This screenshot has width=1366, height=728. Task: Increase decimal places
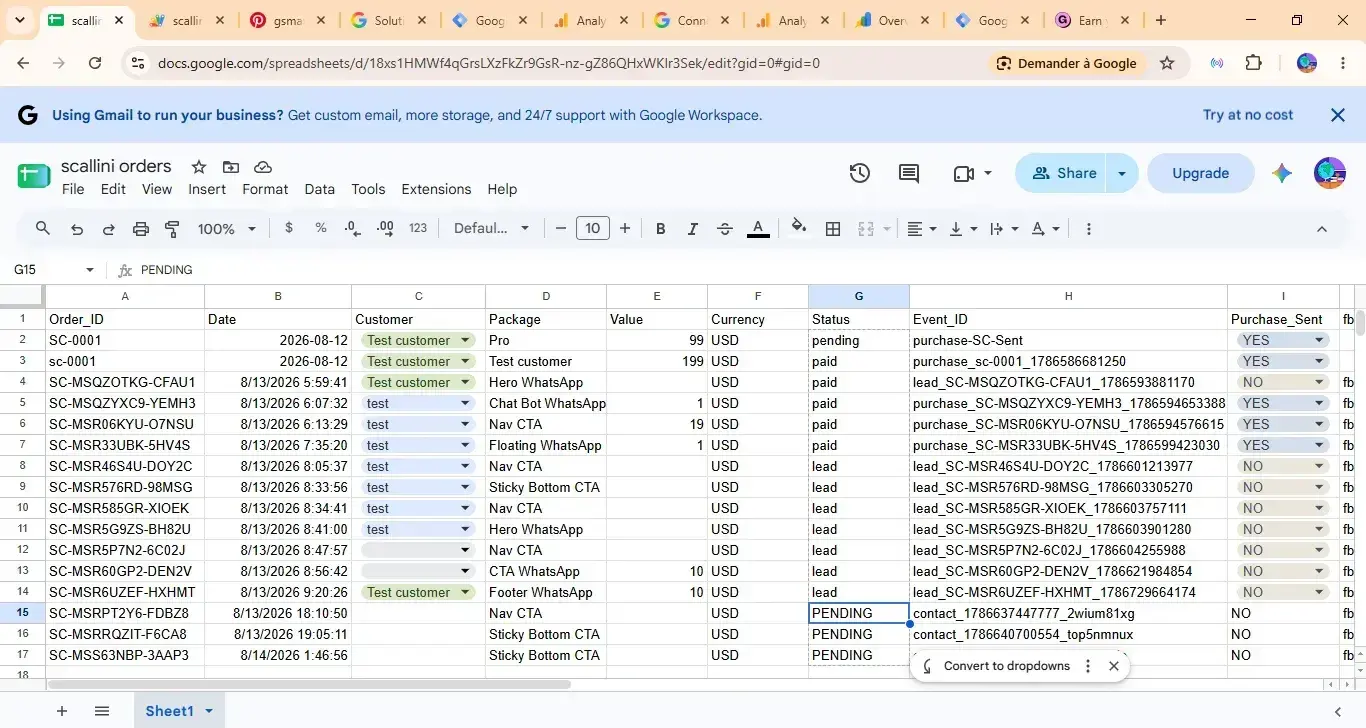385,229
